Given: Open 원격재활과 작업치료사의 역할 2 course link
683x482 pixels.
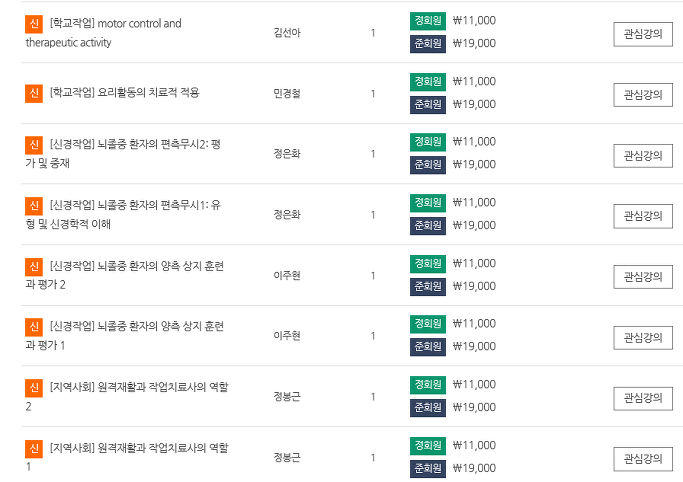Looking at the screenshot, I should 127,397.
